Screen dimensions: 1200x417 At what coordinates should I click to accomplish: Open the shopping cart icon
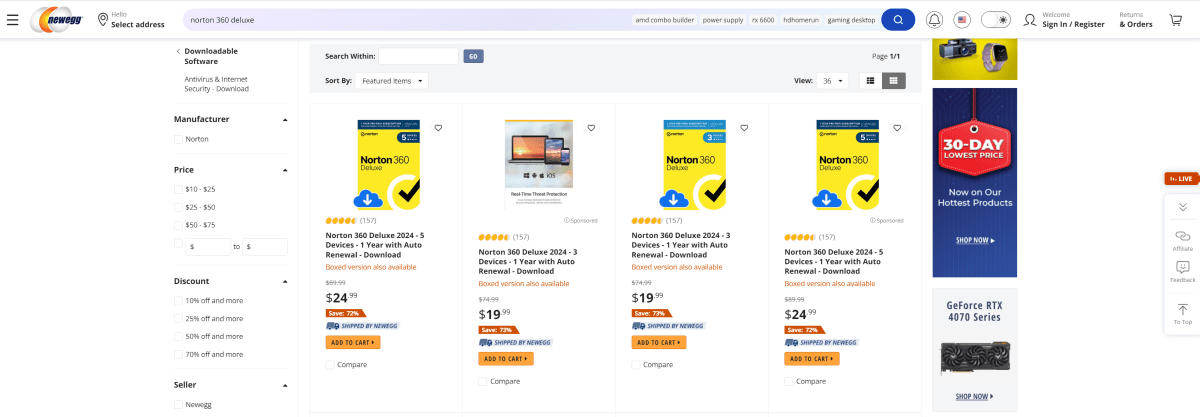pos(1175,20)
